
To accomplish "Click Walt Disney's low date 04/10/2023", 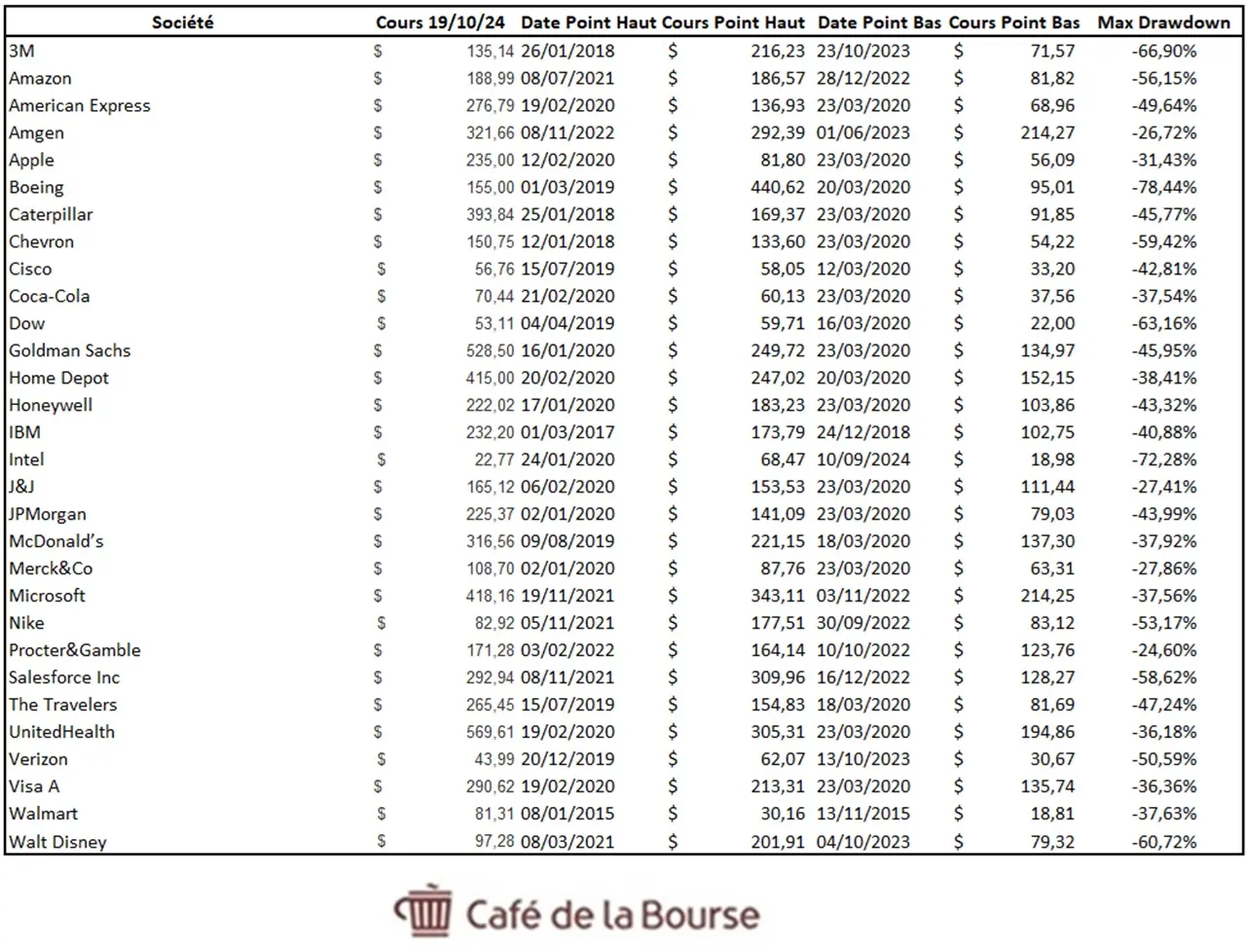I will (863, 842).
